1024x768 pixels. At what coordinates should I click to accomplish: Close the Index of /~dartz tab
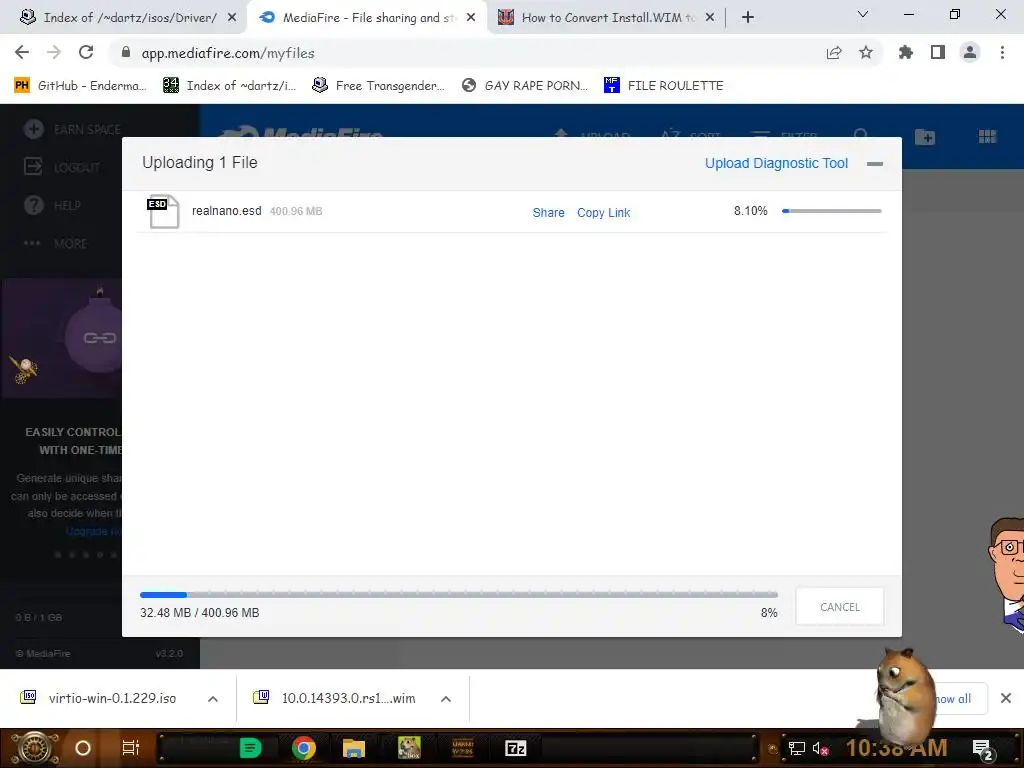[x=232, y=18]
